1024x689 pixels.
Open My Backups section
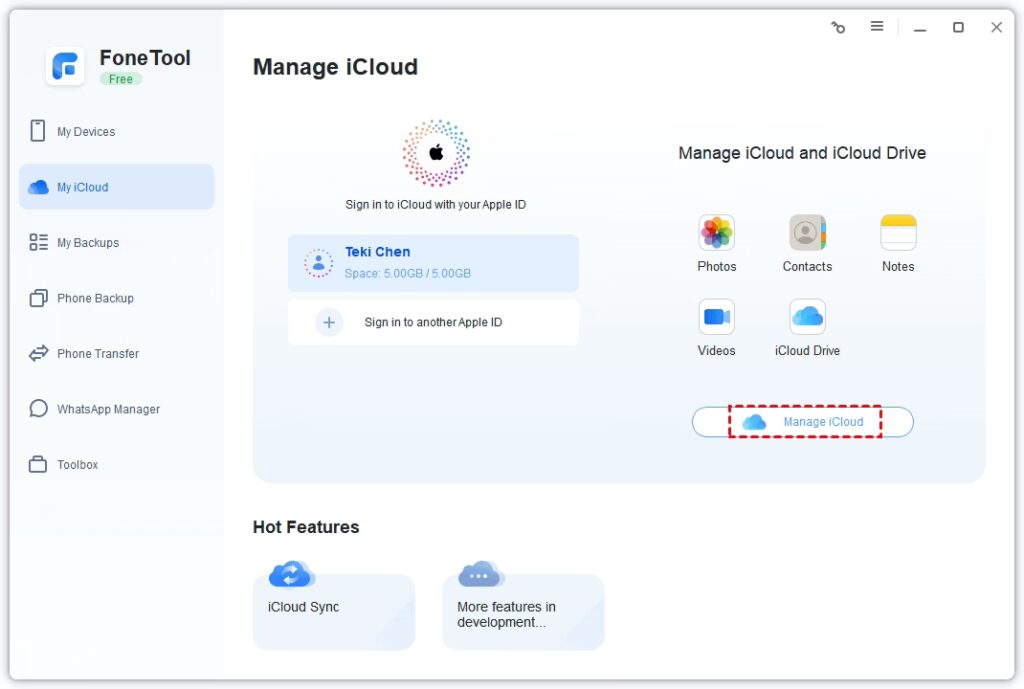point(87,243)
